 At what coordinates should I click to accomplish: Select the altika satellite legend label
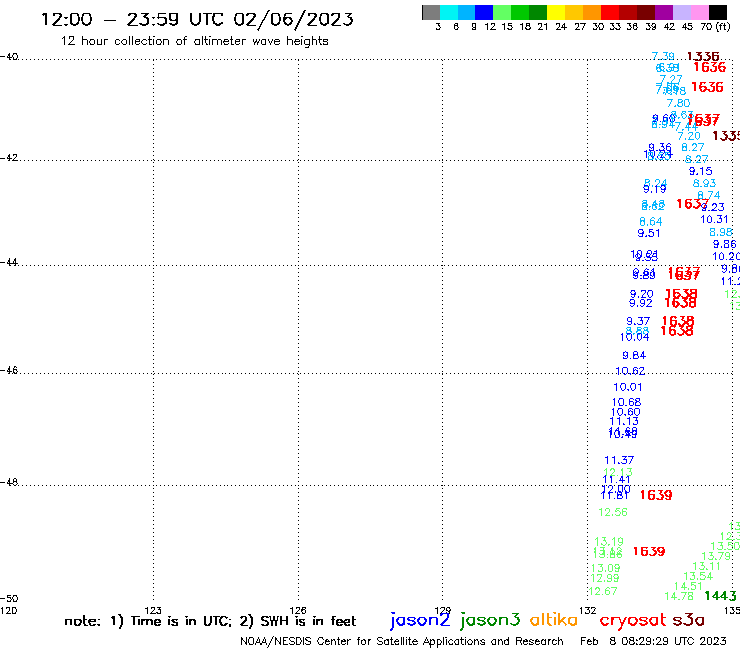[553, 620]
